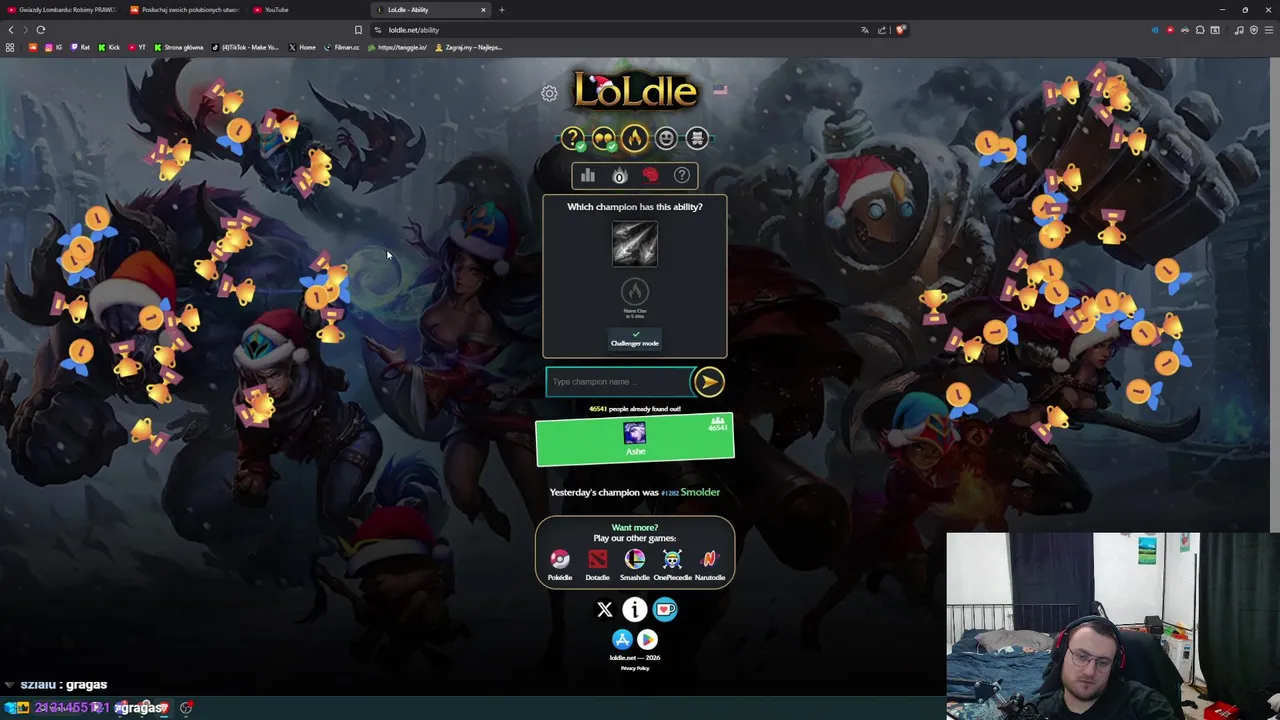Open the Narutodle game
The width and height of the screenshot is (1280, 720).
pyautogui.click(x=710, y=564)
